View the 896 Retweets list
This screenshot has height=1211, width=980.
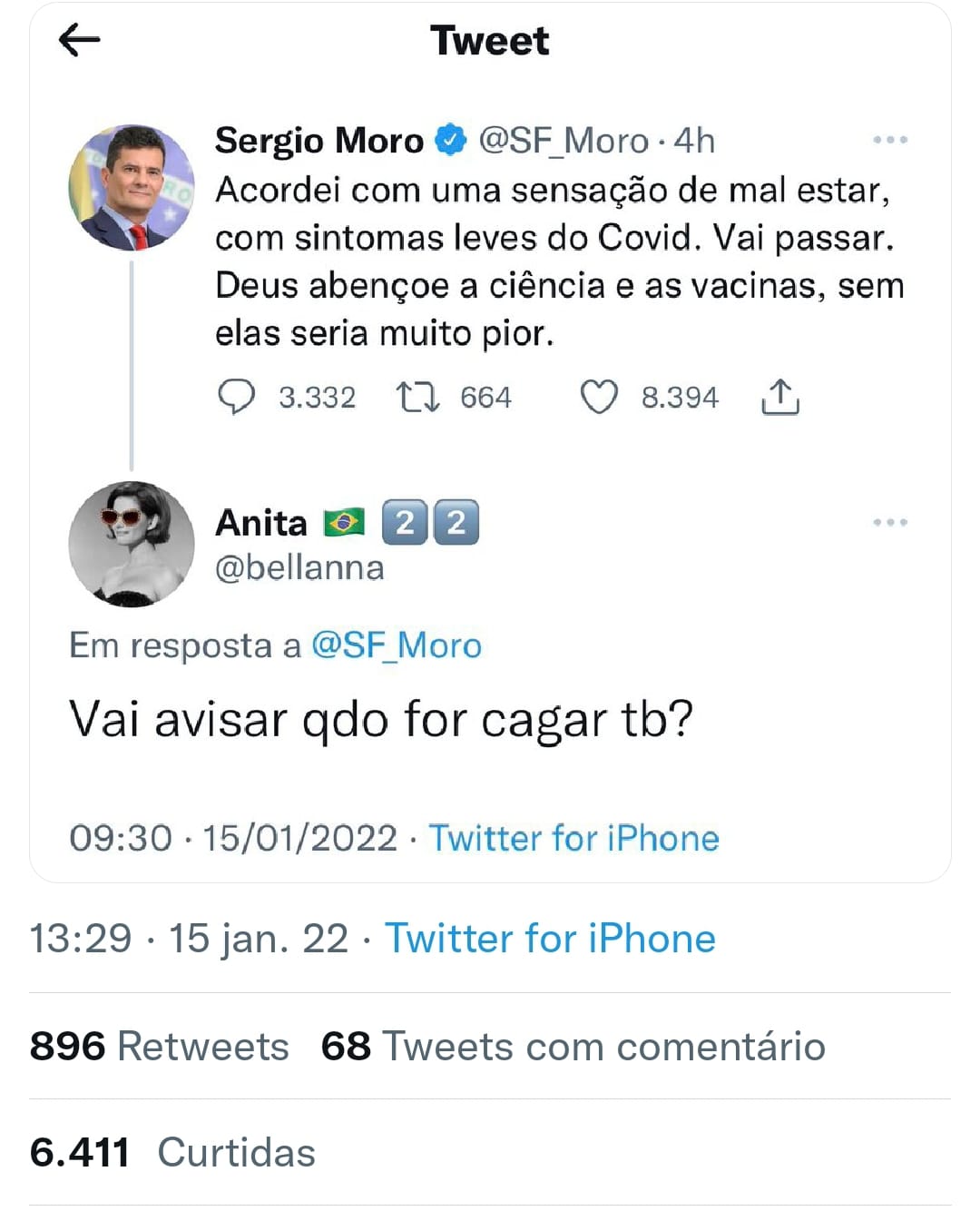pyautogui.click(x=160, y=1047)
